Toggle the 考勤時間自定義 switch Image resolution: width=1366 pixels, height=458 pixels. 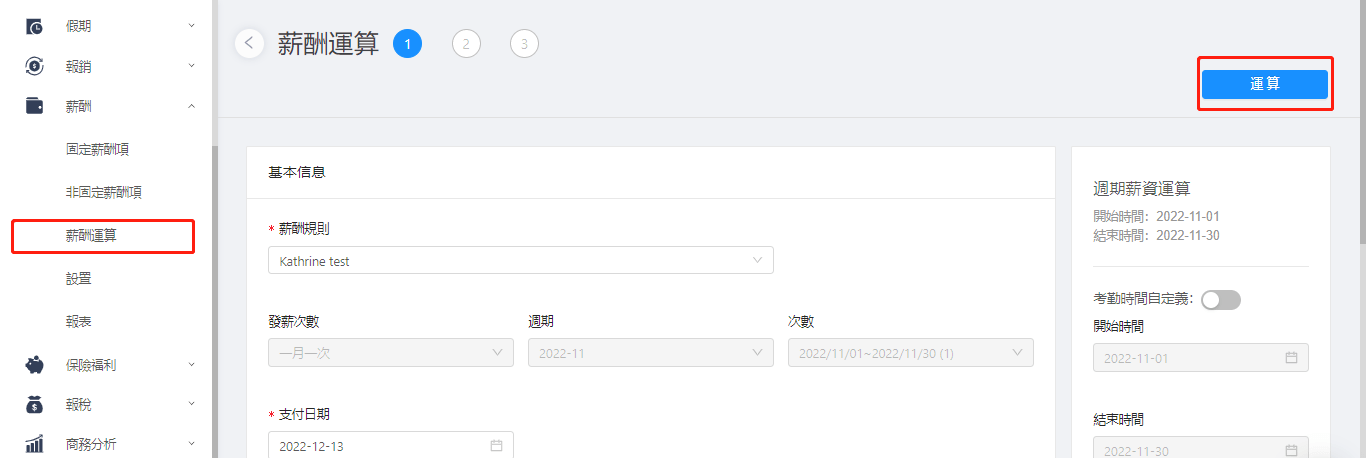point(1221,300)
